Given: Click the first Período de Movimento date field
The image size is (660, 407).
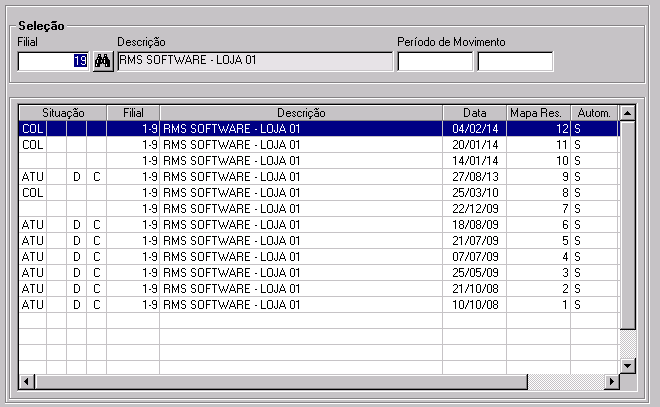Looking at the screenshot, I should click(x=435, y=61).
